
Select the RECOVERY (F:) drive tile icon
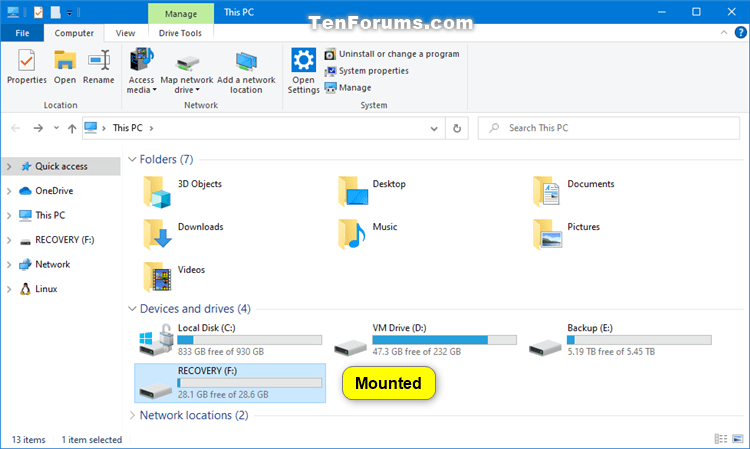[155, 390]
